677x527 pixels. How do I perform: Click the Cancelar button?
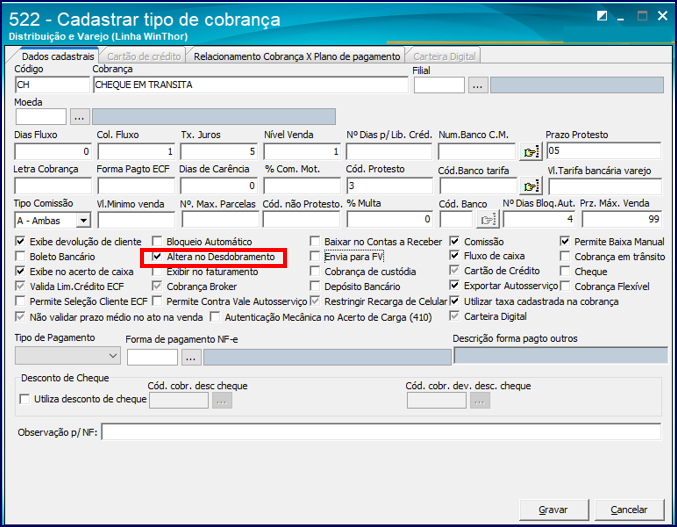629,510
